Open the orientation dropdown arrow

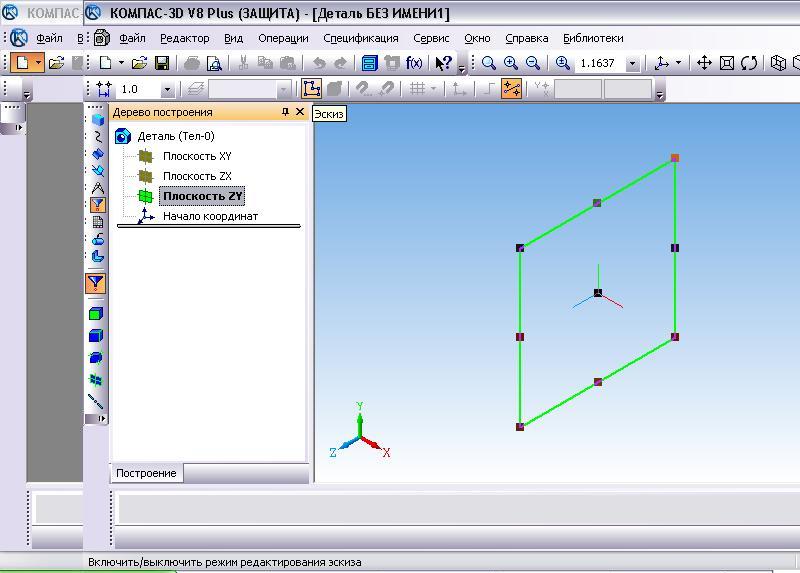[679, 63]
